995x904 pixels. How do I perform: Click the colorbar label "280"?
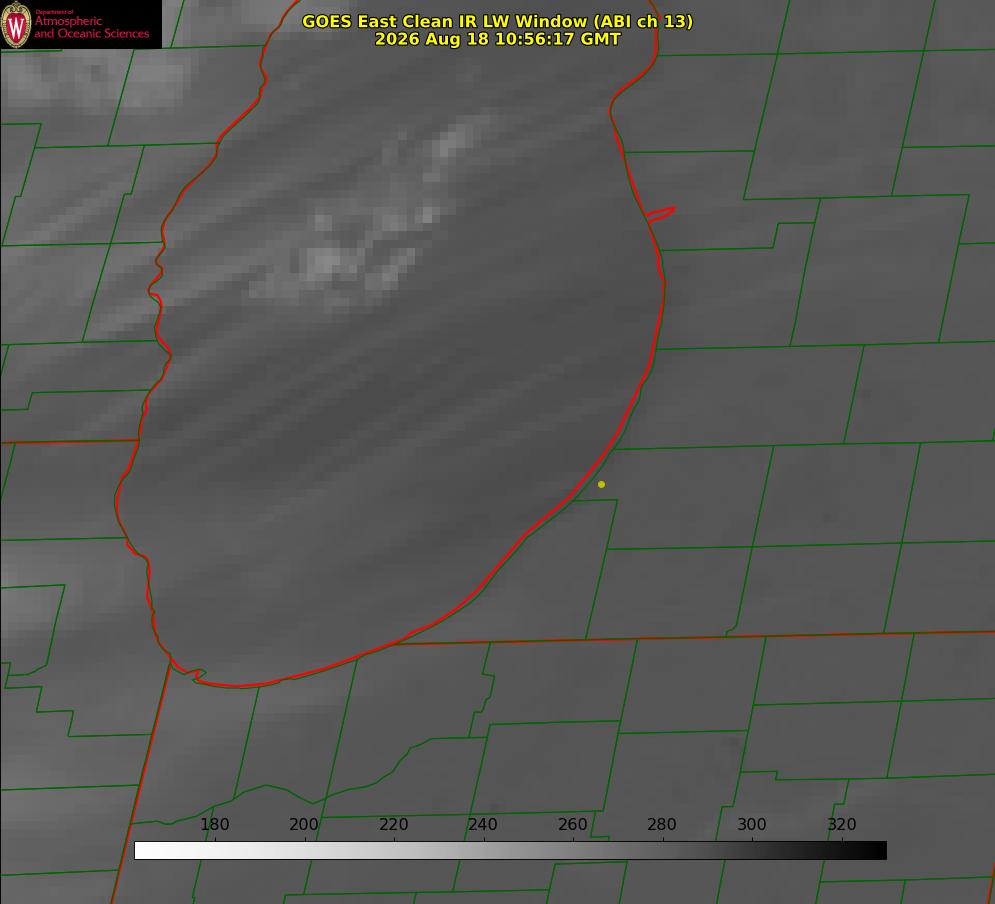pos(662,824)
